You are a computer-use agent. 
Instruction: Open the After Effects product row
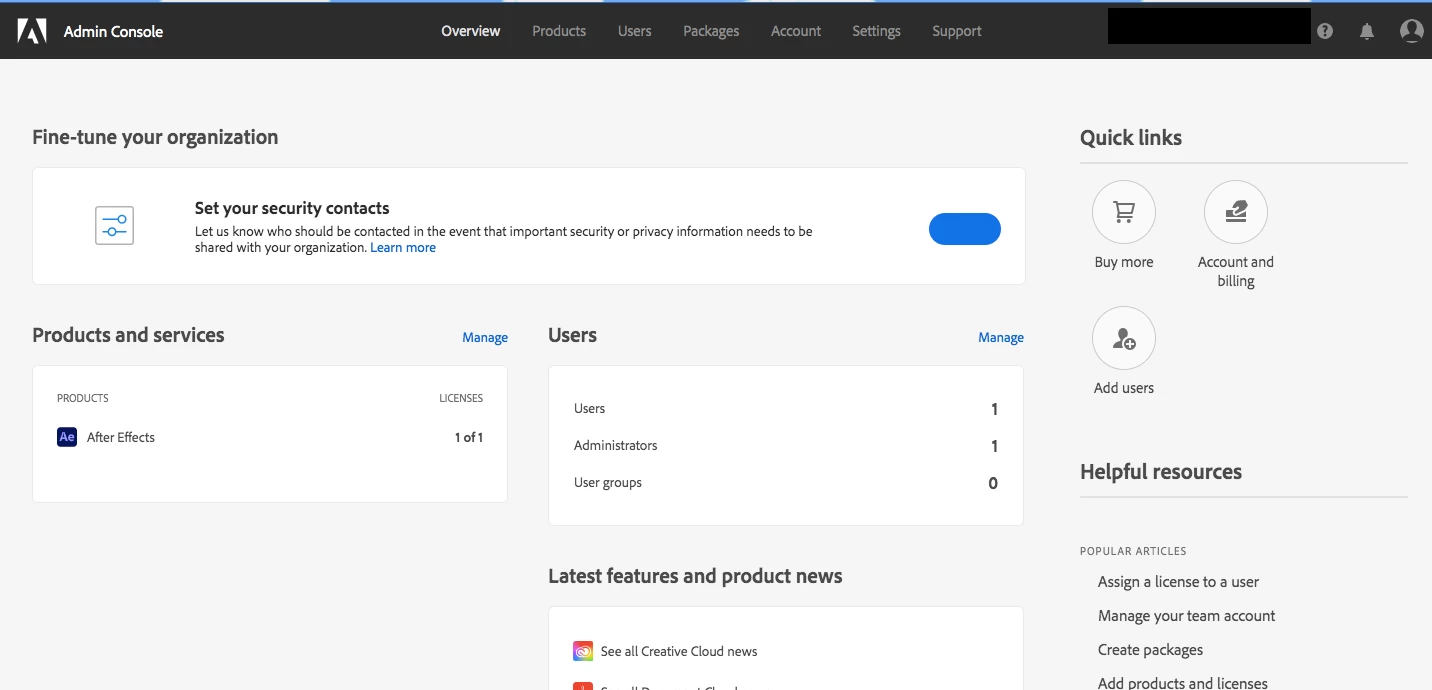(x=270, y=437)
